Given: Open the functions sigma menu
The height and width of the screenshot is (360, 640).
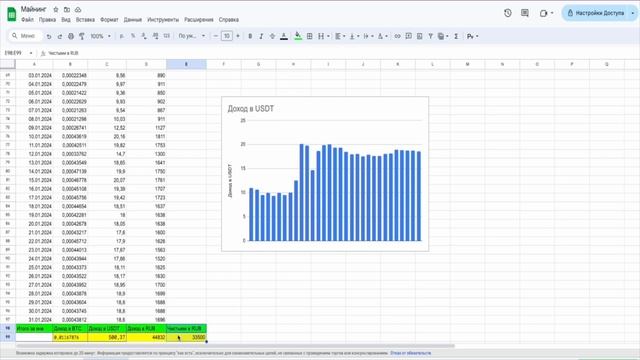Looking at the screenshot, I should [x=456, y=36].
